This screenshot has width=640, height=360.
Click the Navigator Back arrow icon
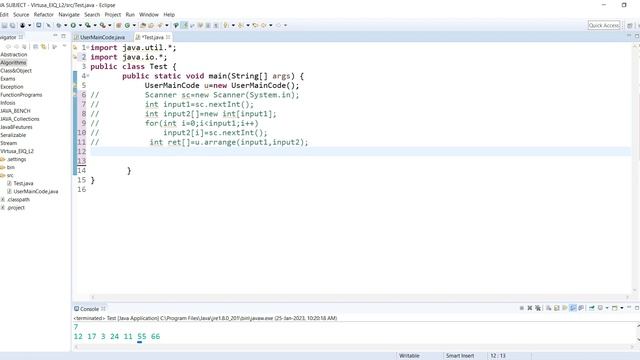tap(8, 47)
